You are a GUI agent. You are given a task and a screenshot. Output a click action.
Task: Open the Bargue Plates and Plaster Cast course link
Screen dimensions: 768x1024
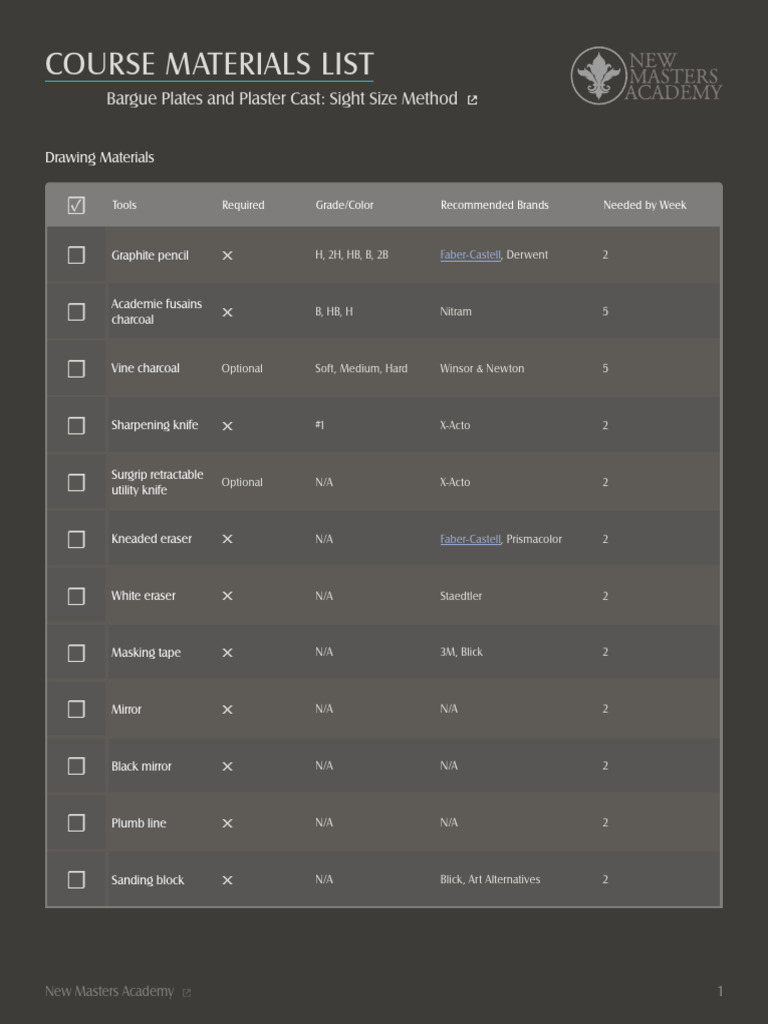pyautogui.click(x=282, y=99)
